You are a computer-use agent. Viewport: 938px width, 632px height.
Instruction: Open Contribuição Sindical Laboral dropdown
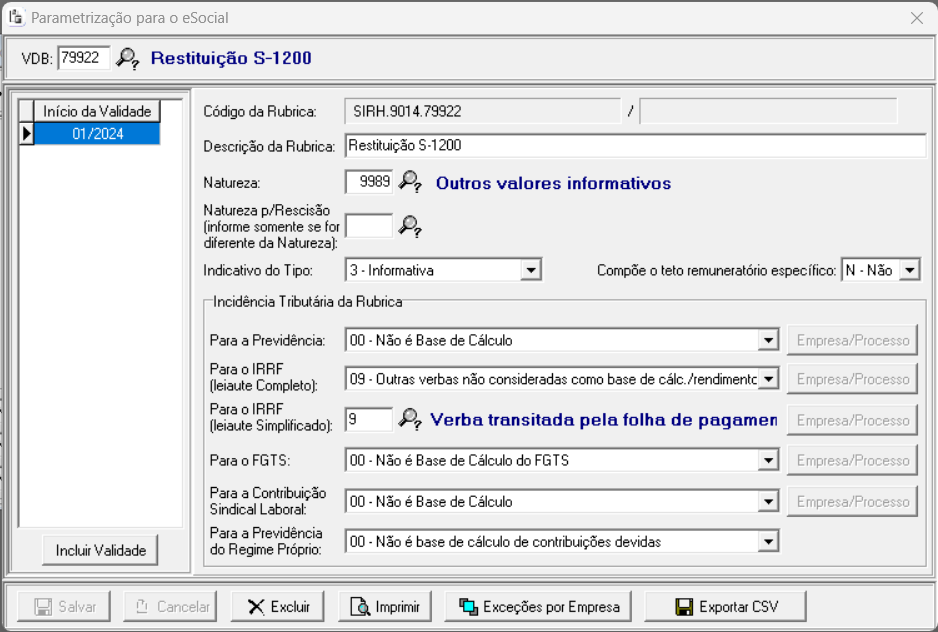click(768, 502)
